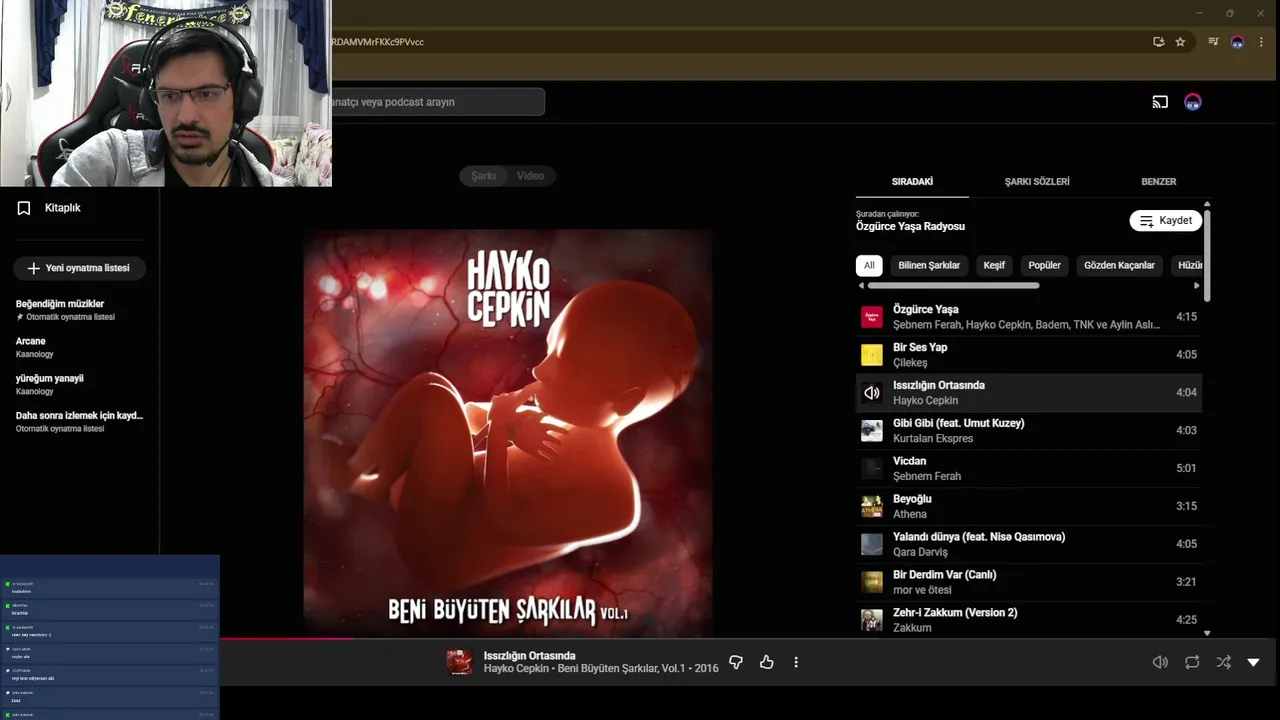Click queue scrollbar down arrow
The height and width of the screenshot is (720, 1280).
1207,633
